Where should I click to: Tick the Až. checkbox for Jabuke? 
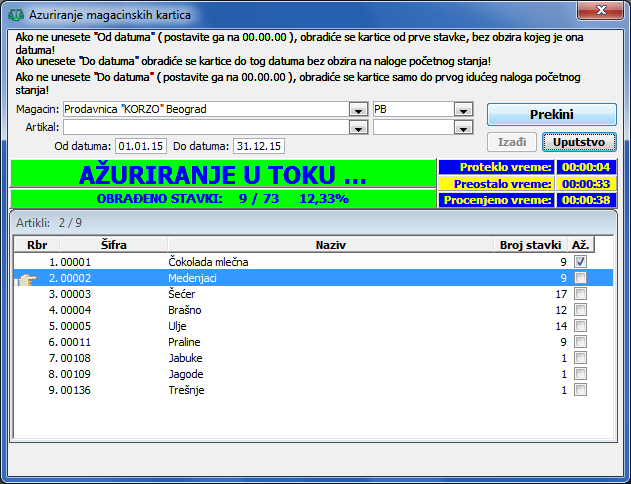tap(580, 358)
